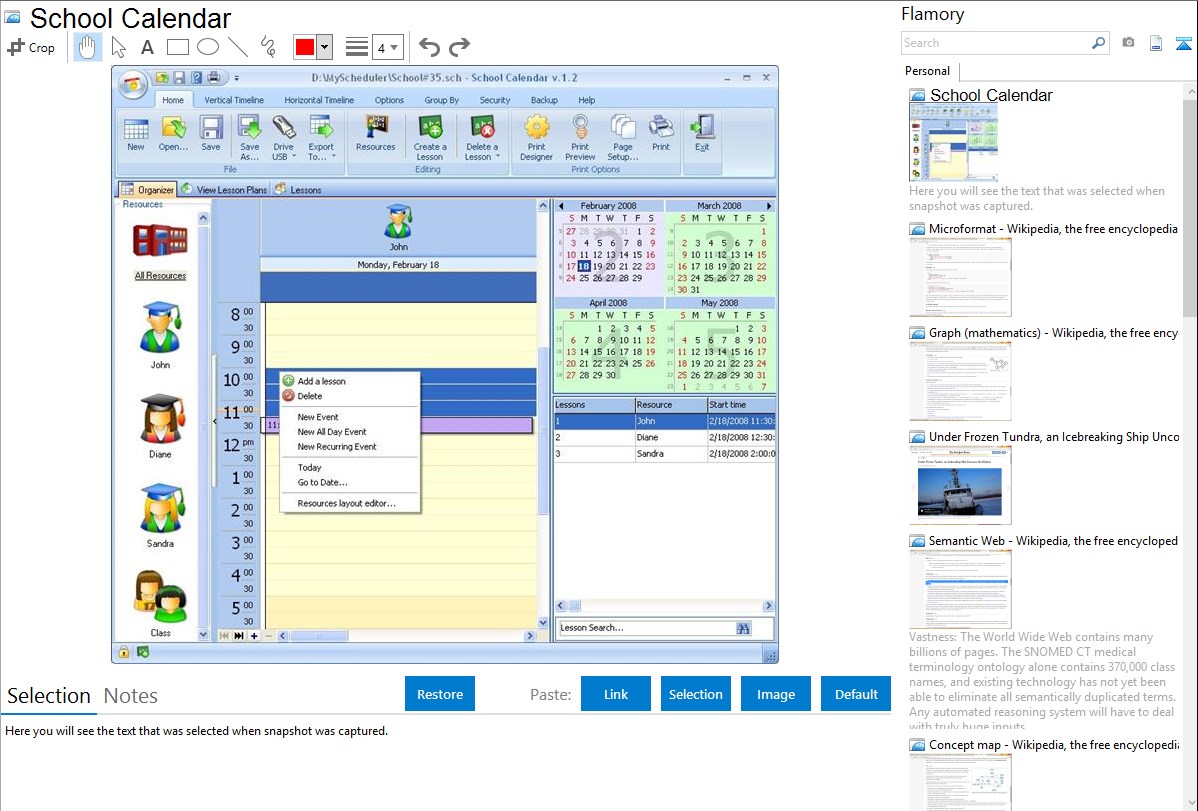Open the line width 4 dropdown
1198x811 pixels.
[387, 47]
